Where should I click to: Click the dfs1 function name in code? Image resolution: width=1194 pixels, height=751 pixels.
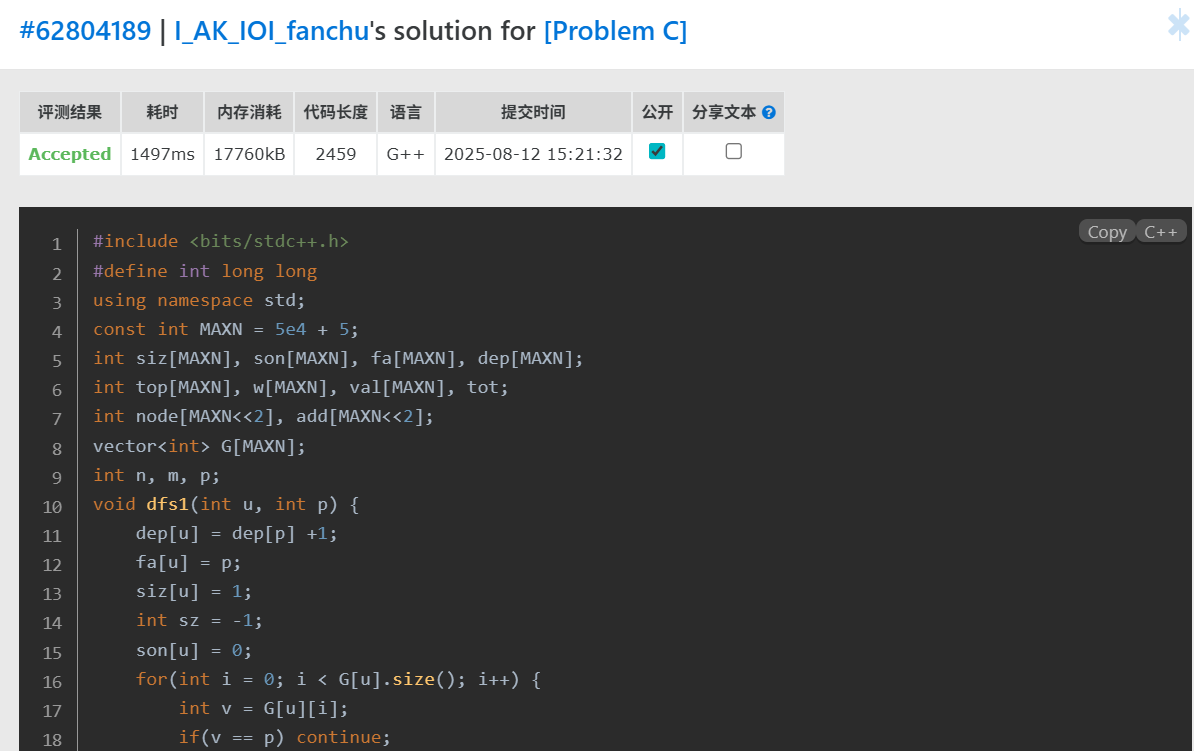click(167, 505)
